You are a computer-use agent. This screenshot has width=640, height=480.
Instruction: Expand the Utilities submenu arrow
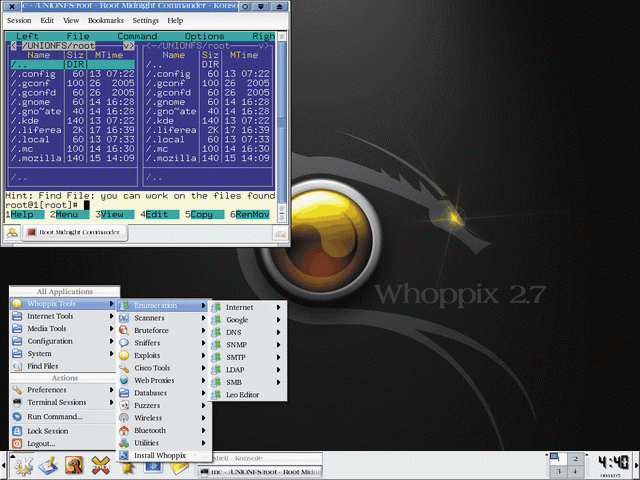point(203,443)
